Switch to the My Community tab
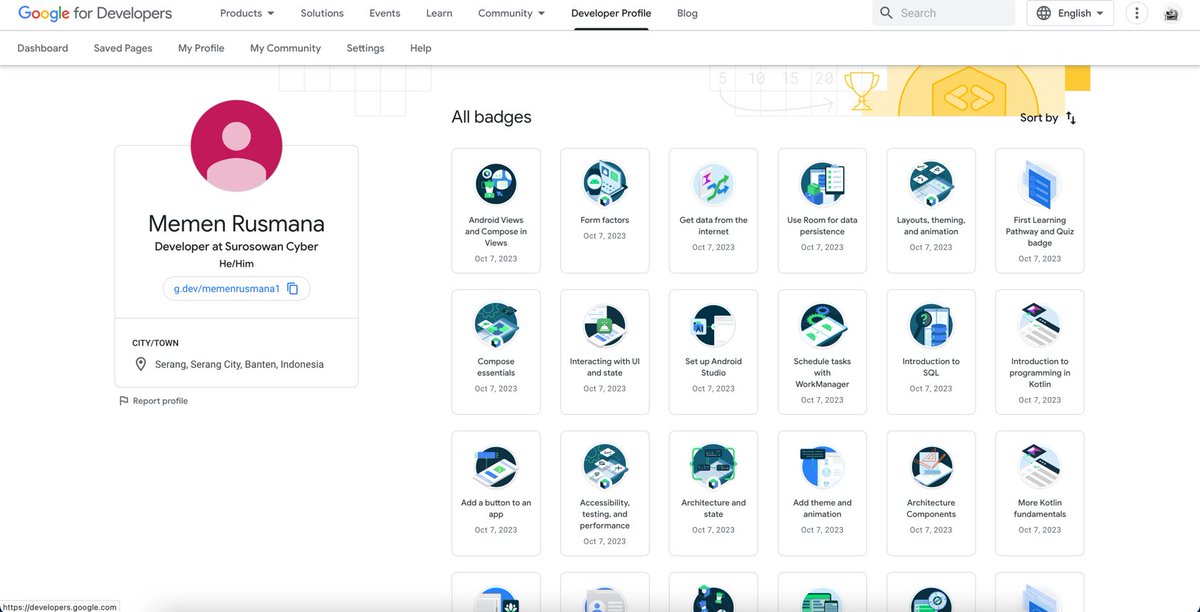 coord(286,48)
